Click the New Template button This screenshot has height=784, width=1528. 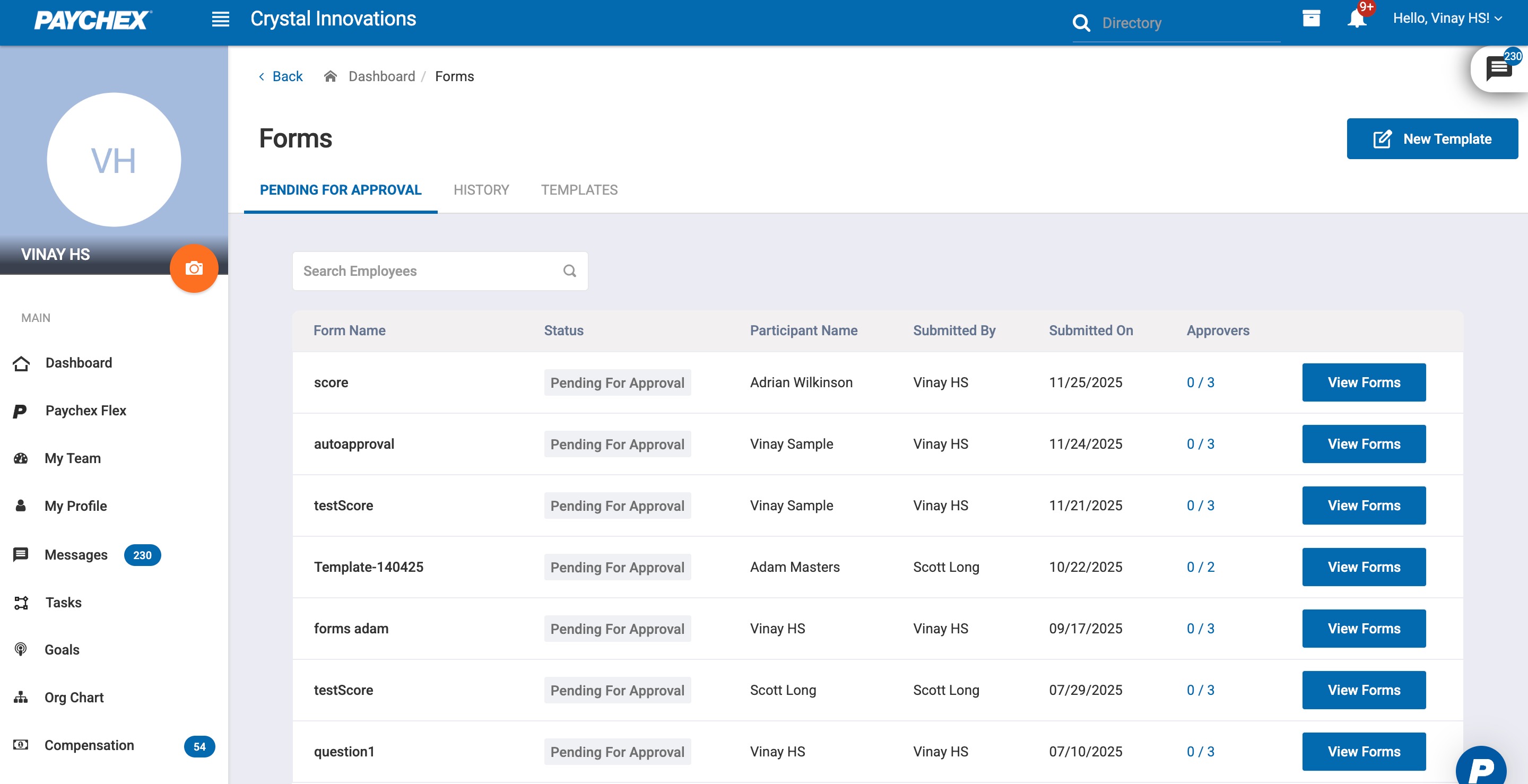[1432, 139]
